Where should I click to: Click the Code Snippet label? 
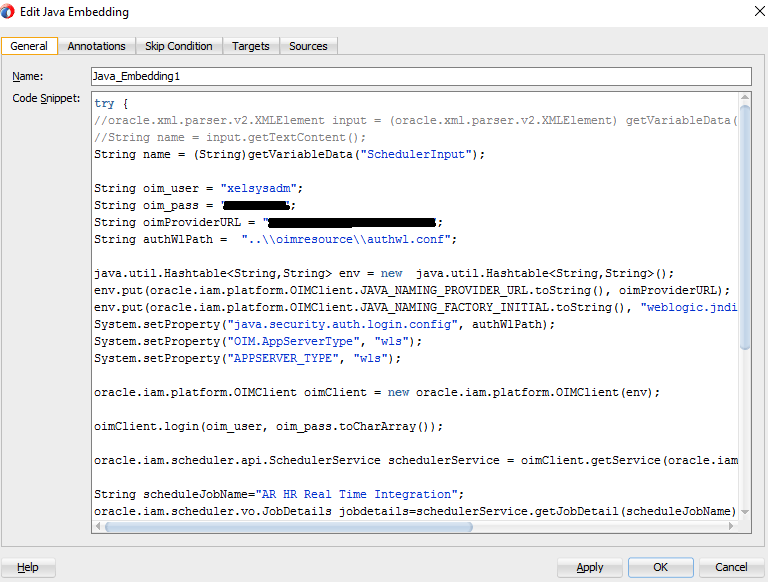pos(46,98)
